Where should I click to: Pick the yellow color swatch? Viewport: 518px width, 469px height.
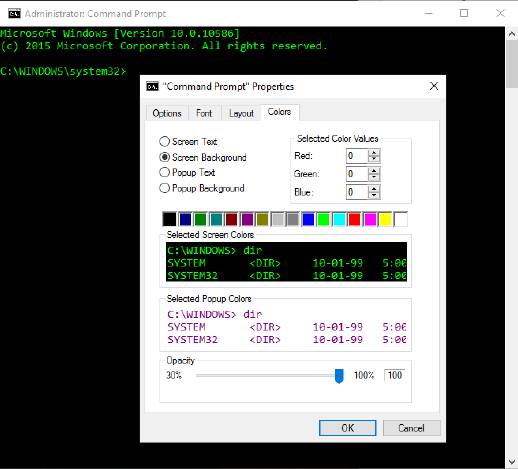[x=385, y=219]
